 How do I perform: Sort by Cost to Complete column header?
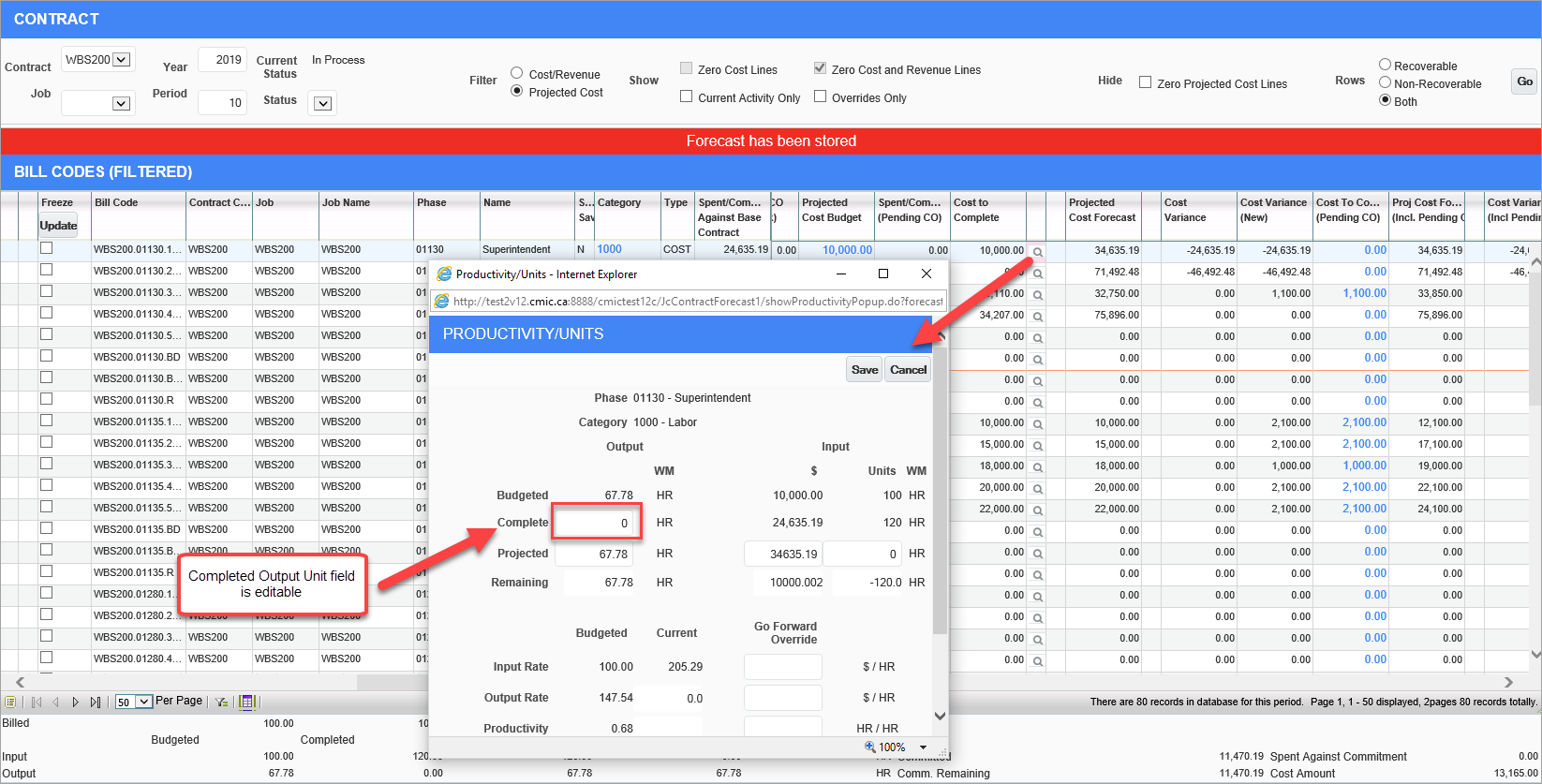pyautogui.click(x=976, y=210)
